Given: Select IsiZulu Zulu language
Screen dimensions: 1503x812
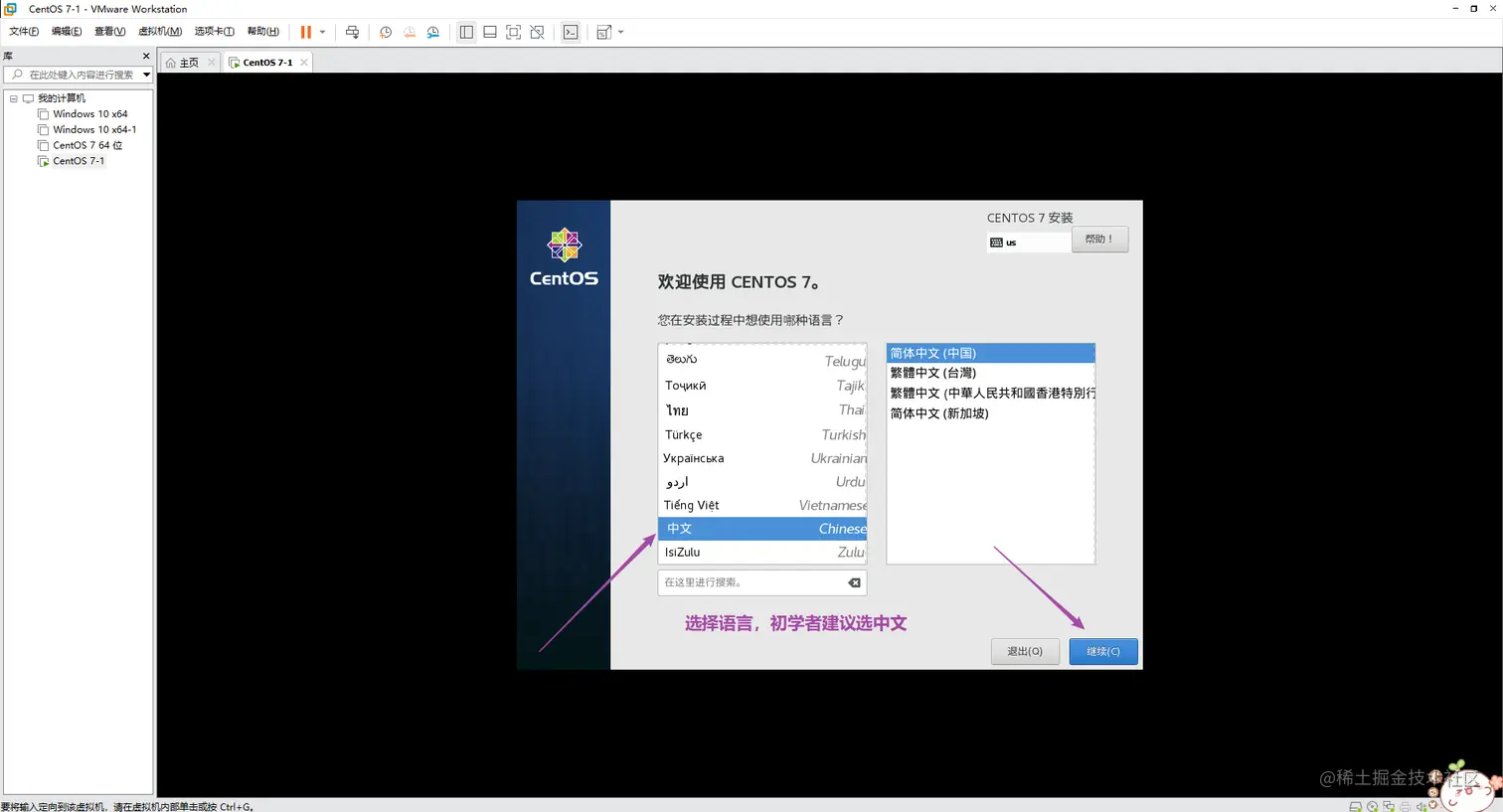Looking at the screenshot, I should tap(762, 552).
